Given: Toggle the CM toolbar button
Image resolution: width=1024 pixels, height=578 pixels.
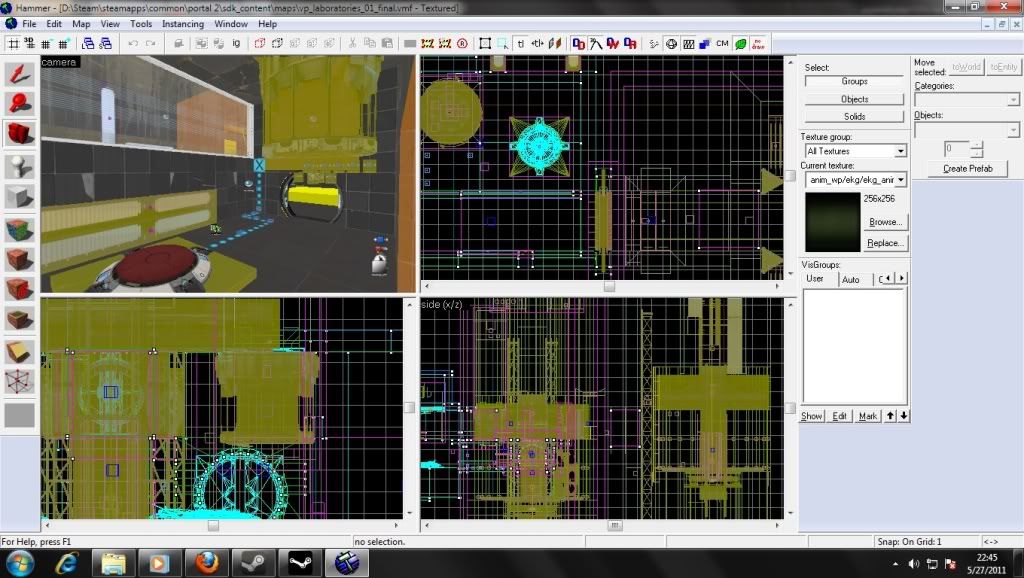Looking at the screenshot, I should 722,44.
